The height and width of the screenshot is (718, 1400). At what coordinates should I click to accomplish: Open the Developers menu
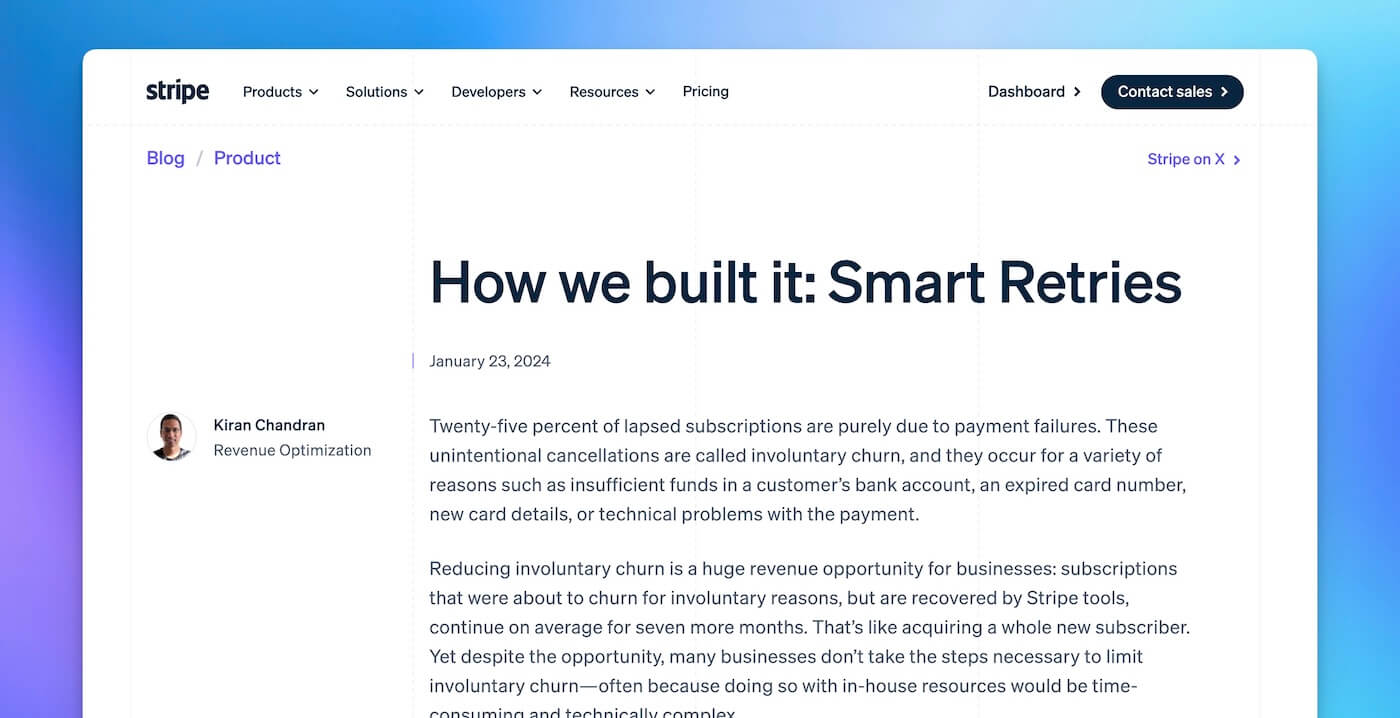496,91
